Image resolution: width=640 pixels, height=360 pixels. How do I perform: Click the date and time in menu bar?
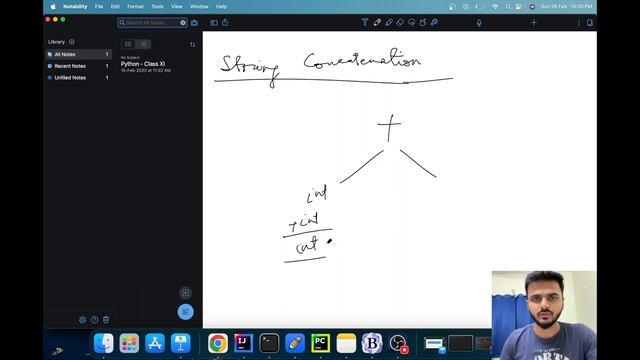click(566, 7)
